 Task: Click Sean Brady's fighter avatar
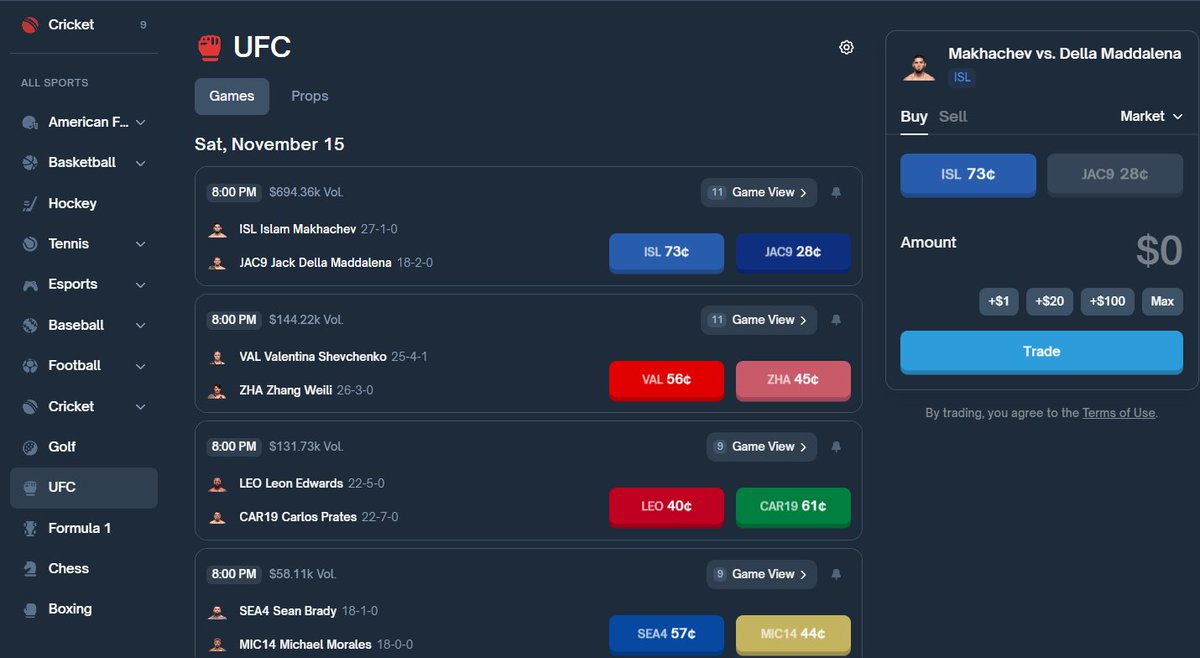pos(217,611)
